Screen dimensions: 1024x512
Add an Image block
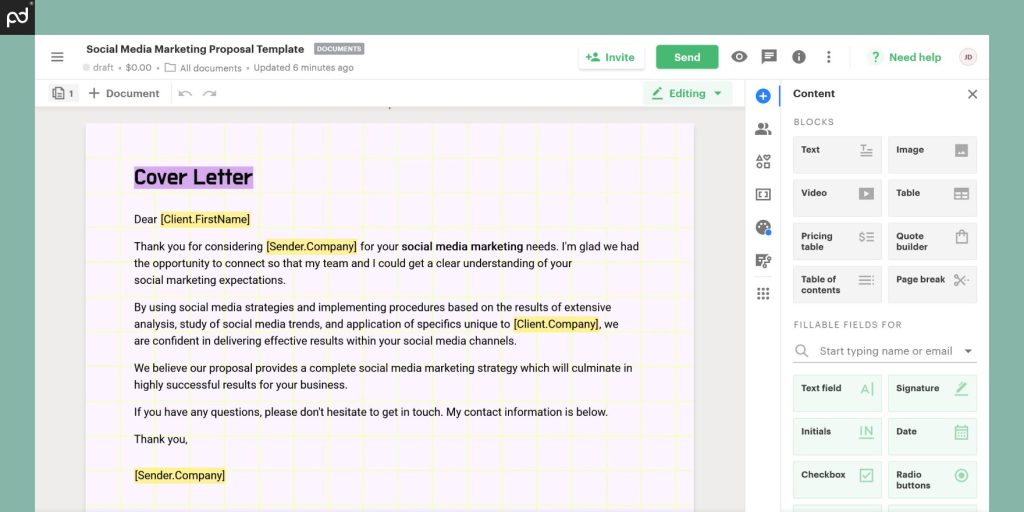932,155
